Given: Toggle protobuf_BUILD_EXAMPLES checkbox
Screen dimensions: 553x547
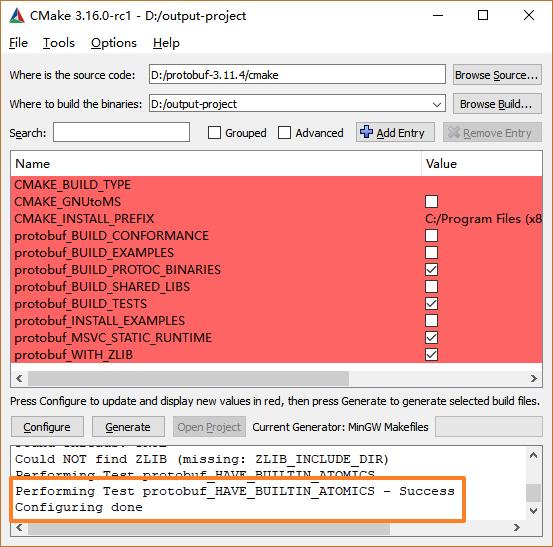Looking at the screenshot, I should tap(431, 253).
